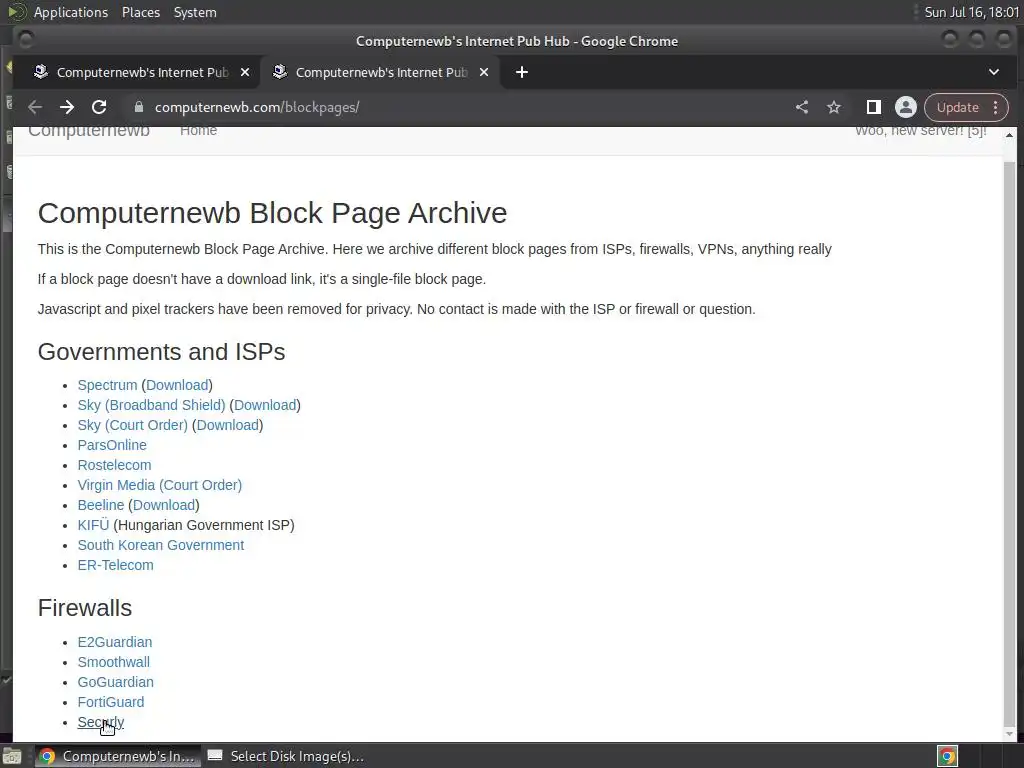The height and width of the screenshot is (768, 1024).
Task: Open the System menu
Action: 195,12
